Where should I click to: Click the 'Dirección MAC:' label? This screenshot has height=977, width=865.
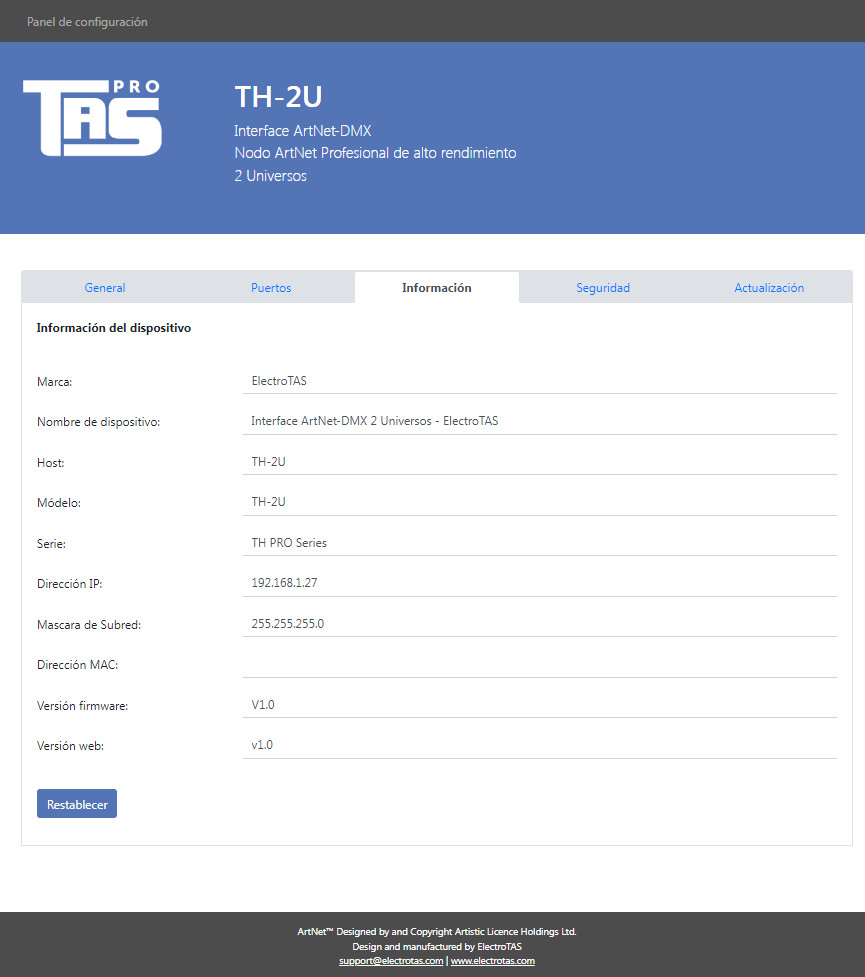(77, 665)
